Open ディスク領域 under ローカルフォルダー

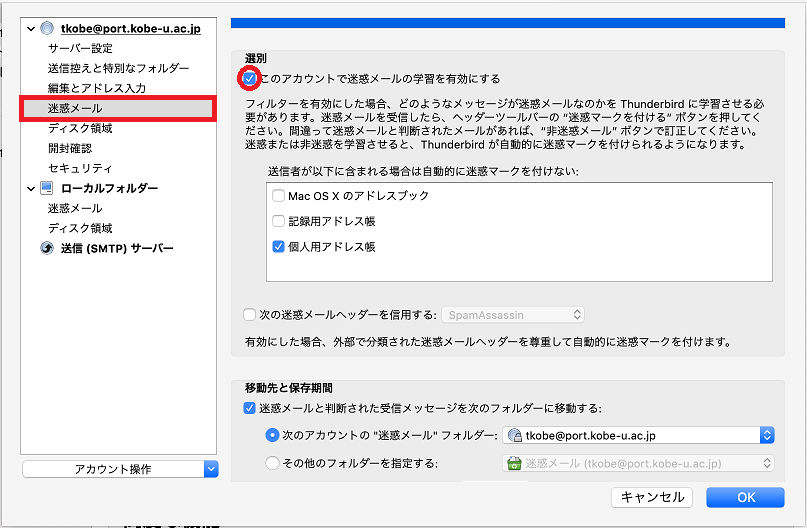pos(80,228)
